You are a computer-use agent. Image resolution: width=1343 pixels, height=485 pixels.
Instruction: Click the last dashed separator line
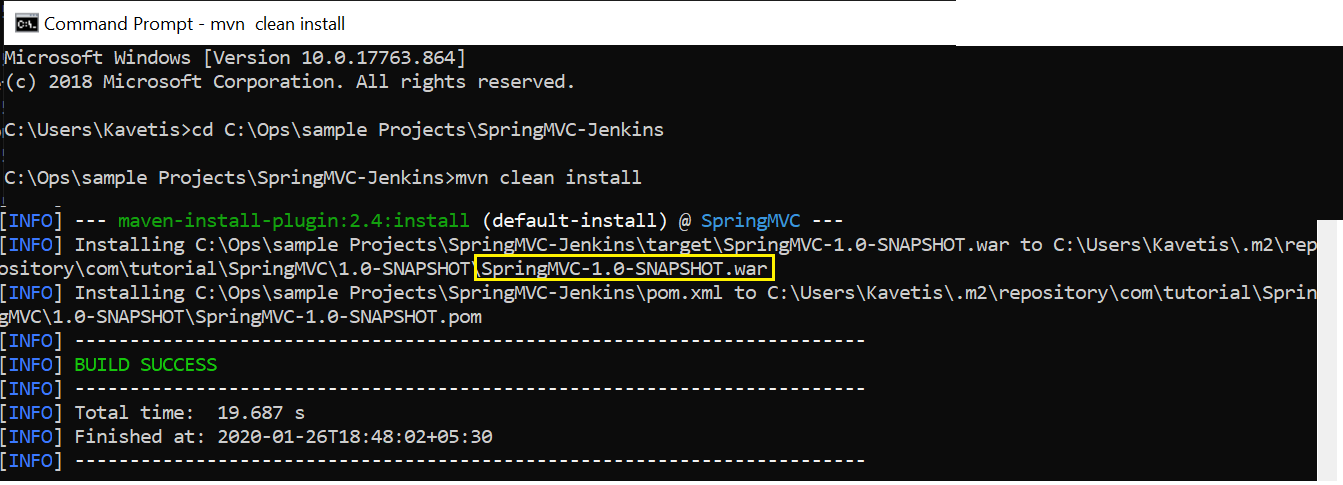pyautogui.click(x=469, y=461)
